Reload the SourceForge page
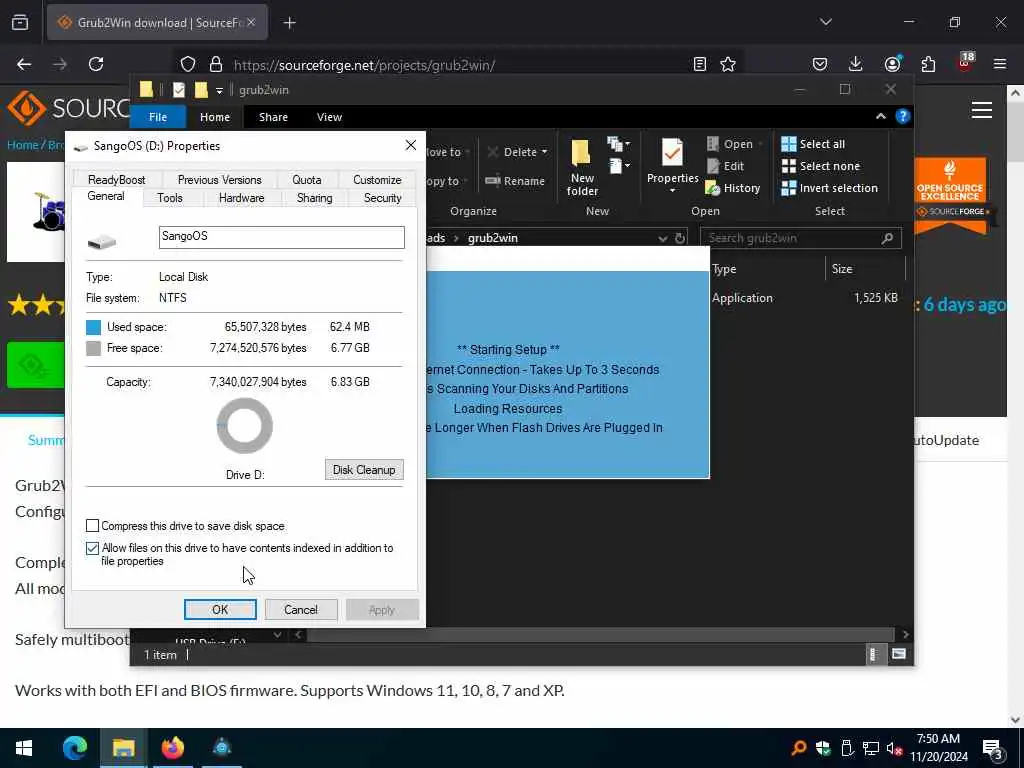The image size is (1024, 768). (x=96, y=64)
